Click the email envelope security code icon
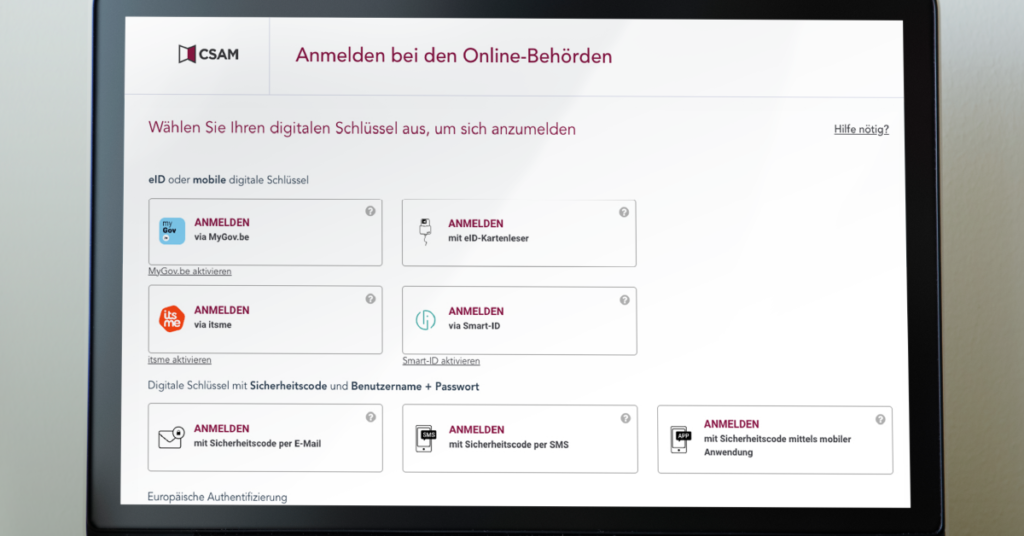1024x536 pixels. tap(172, 438)
